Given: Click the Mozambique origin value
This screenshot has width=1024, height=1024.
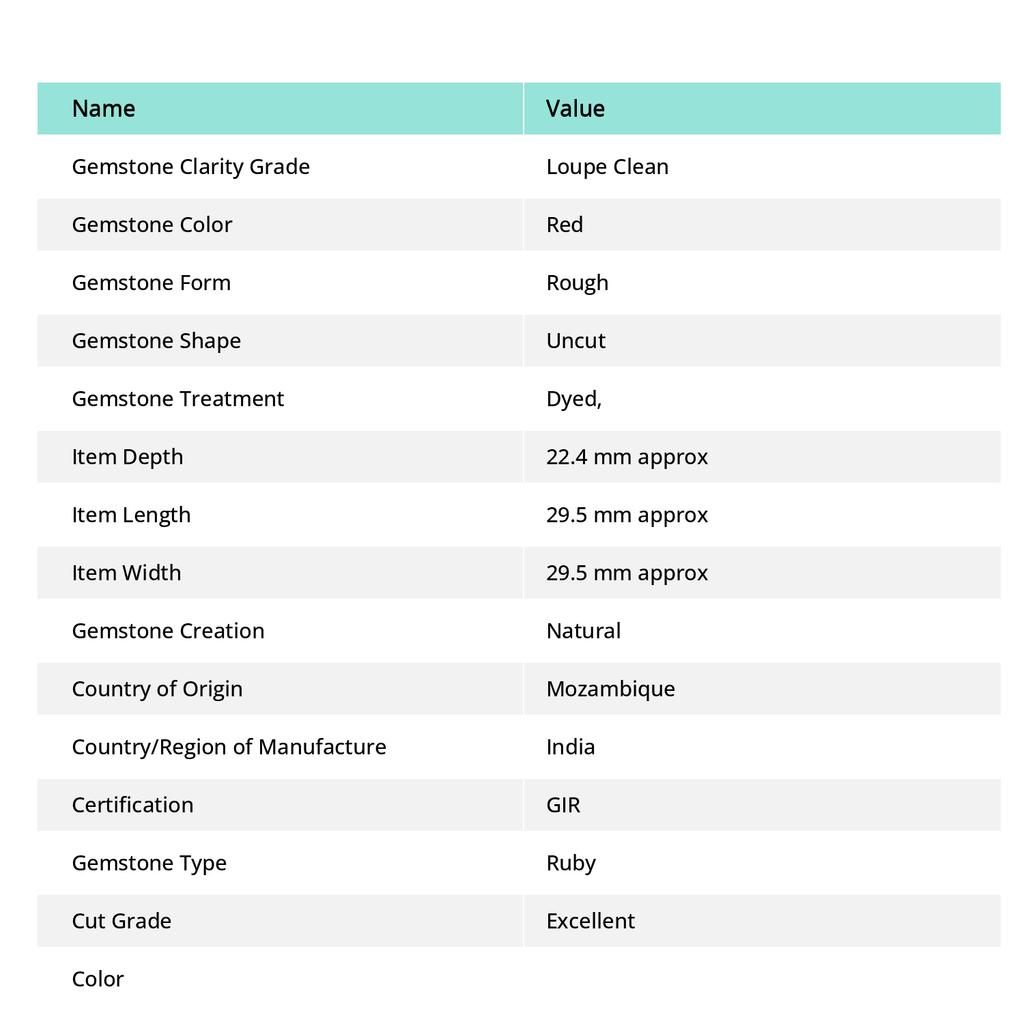Looking at the screenshot, I should pyautogui.click(x=610, y=689).
